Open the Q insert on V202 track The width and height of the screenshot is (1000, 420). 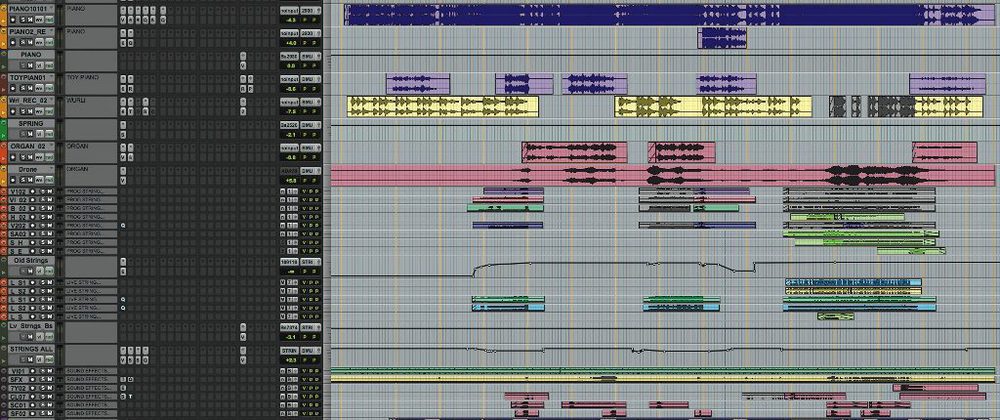(x=123, y=226)
